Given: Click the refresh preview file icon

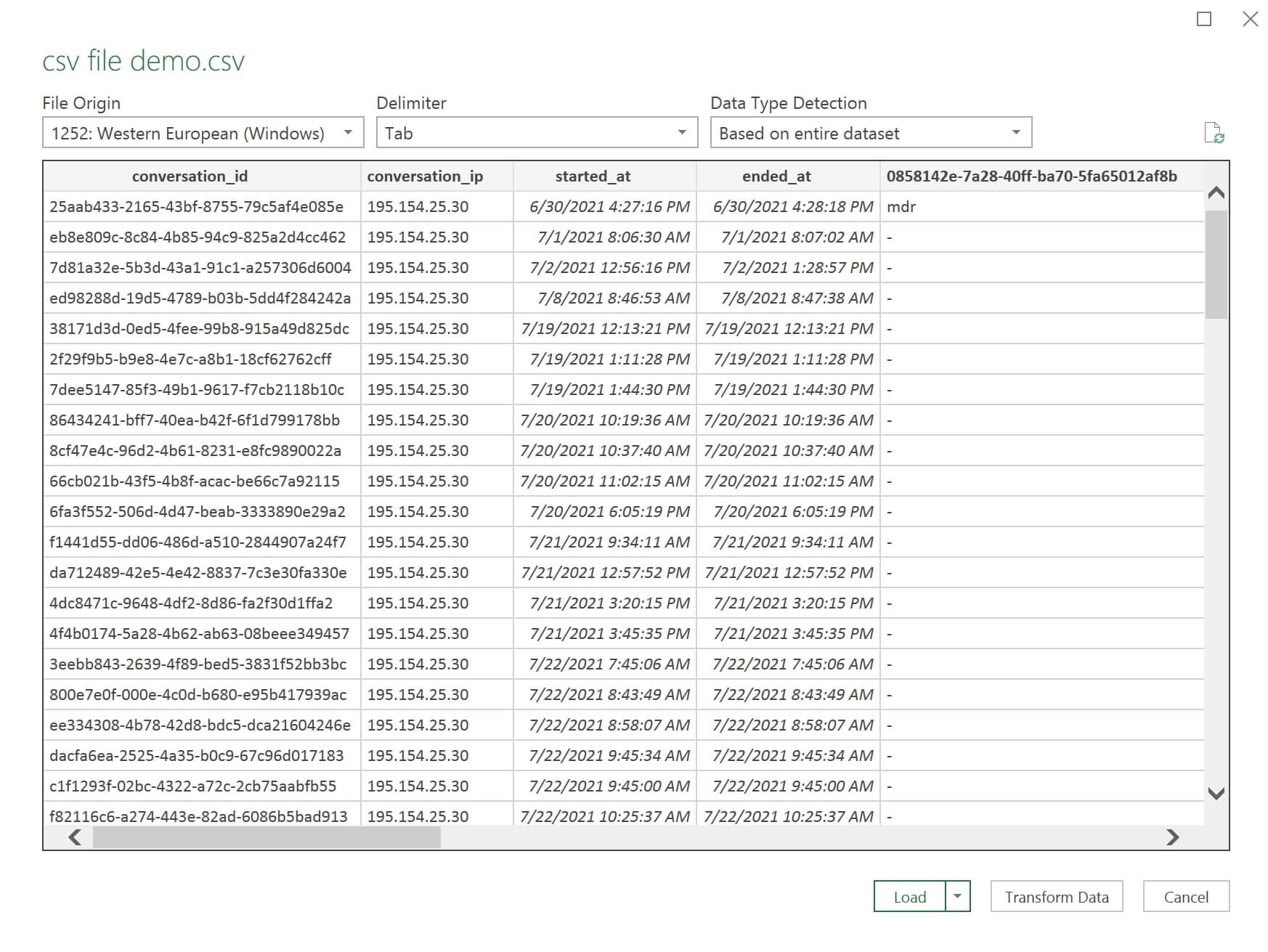Looking at the screenshot, I should pyautogui.click(x=1214, y=133).
